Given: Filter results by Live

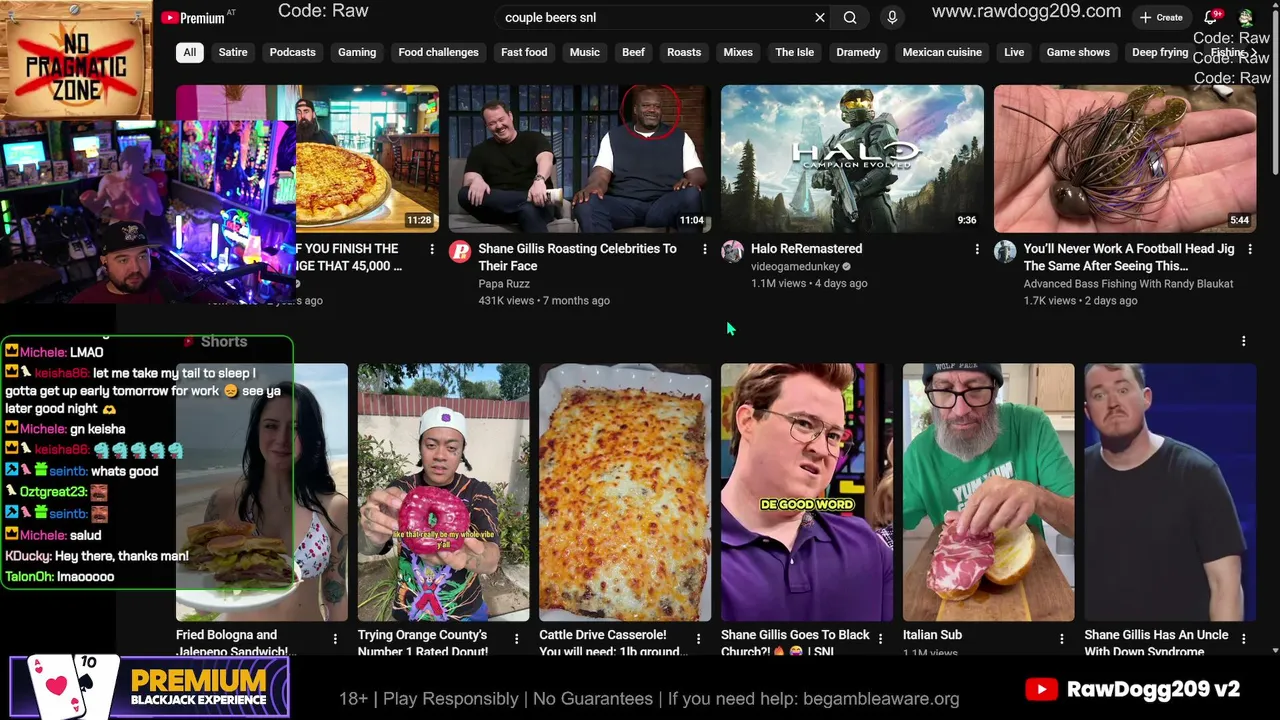Looking at the screenshot, I should coord(1014,52).
